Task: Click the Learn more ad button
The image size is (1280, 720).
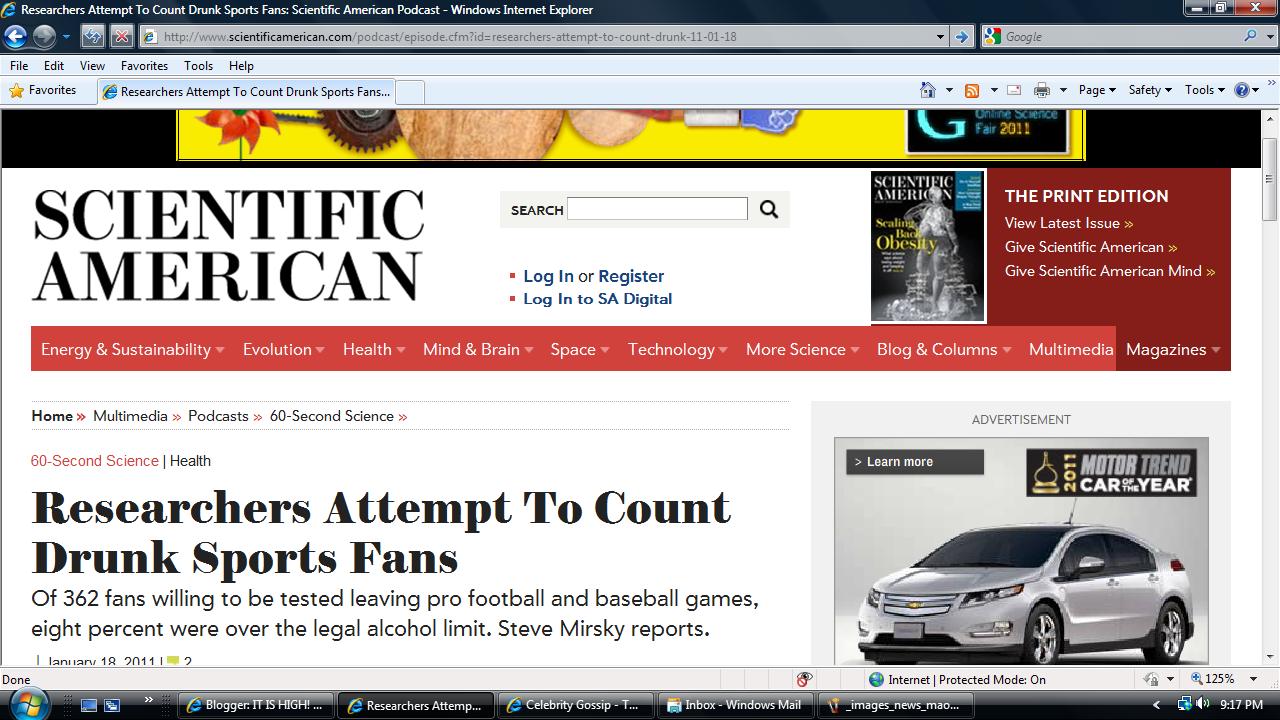Action: pyautogui.click(x=915, y=462)
